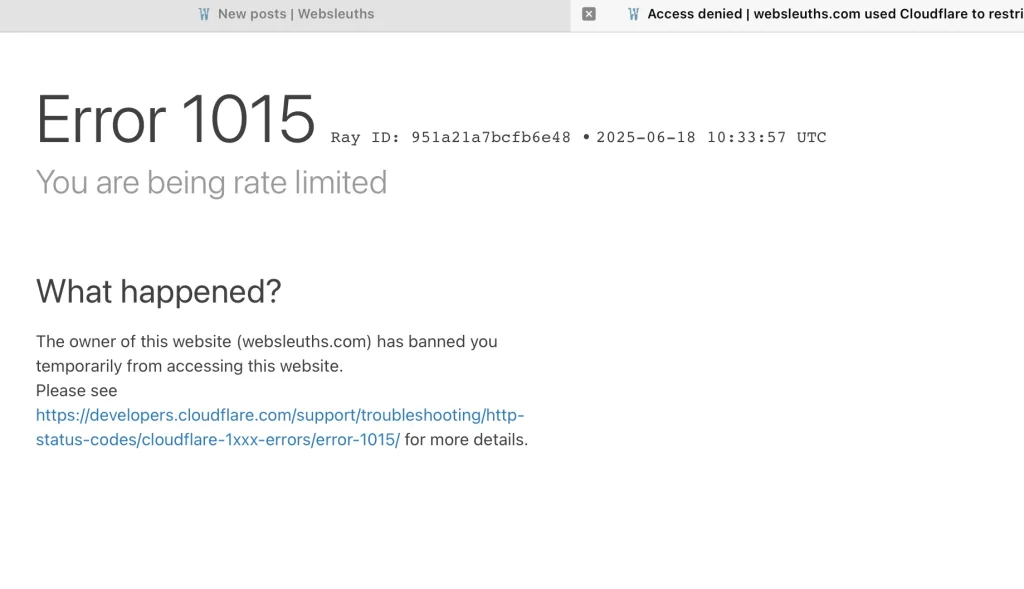The height and width of the screenshot is (589, 1024).
Task: Click the Please see text
Action: pos(76,391)
